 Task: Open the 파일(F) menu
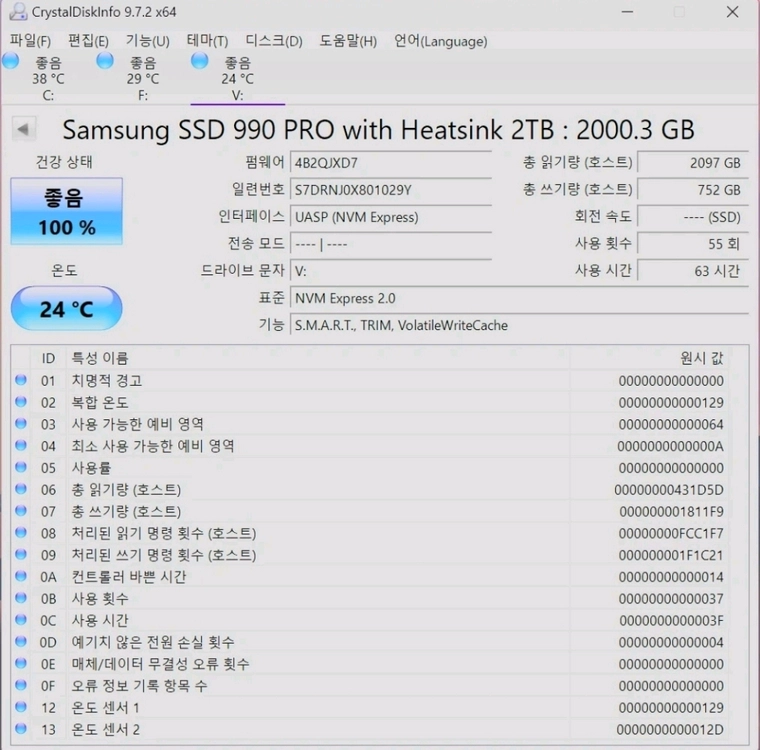tap(30, 41)
